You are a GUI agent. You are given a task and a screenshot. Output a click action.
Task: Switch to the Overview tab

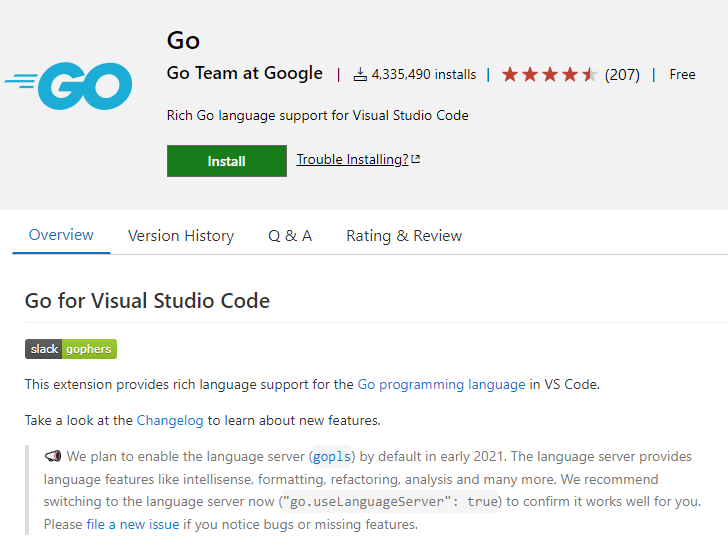click(61, 236)
